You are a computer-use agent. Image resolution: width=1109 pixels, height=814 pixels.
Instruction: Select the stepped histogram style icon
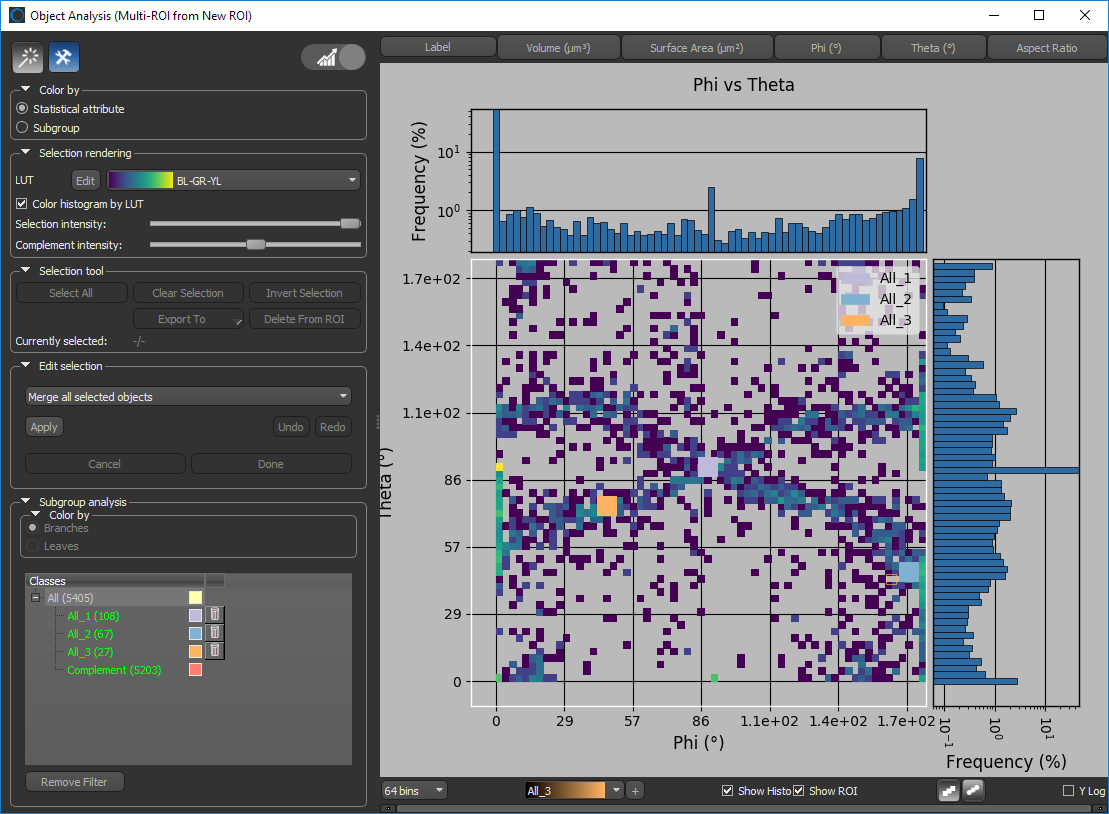[x=948, y=791]
